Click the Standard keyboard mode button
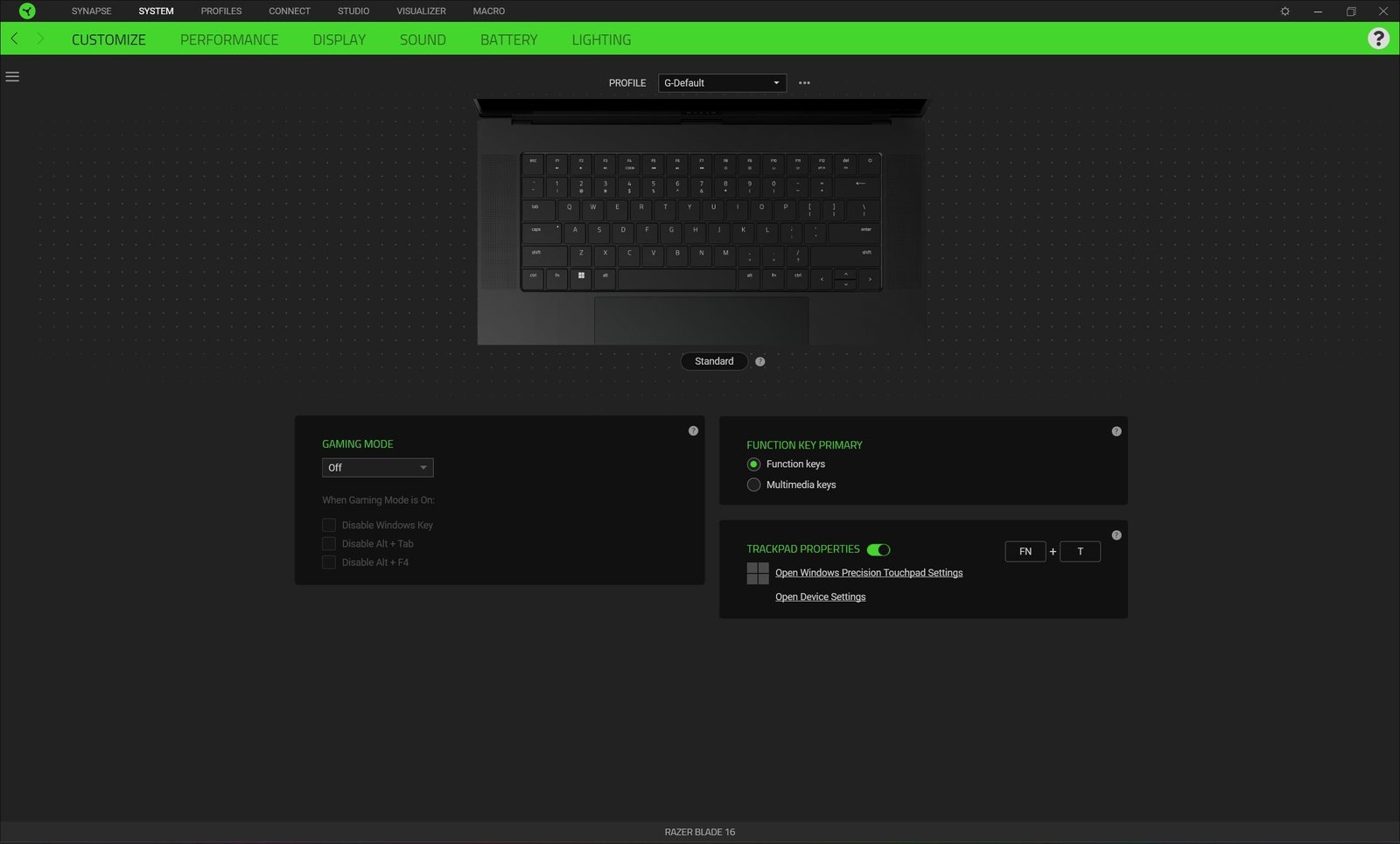 [x=714, y=361]
